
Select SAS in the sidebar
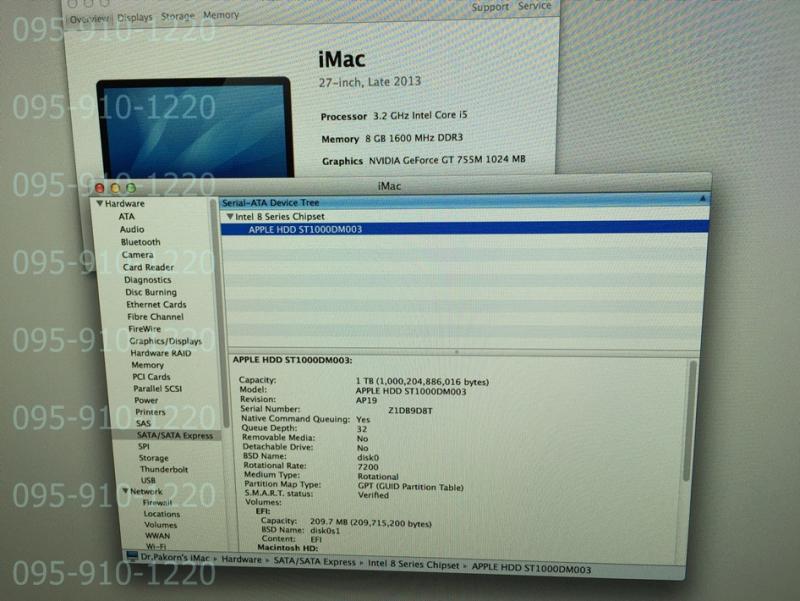[x=143, y=423]
